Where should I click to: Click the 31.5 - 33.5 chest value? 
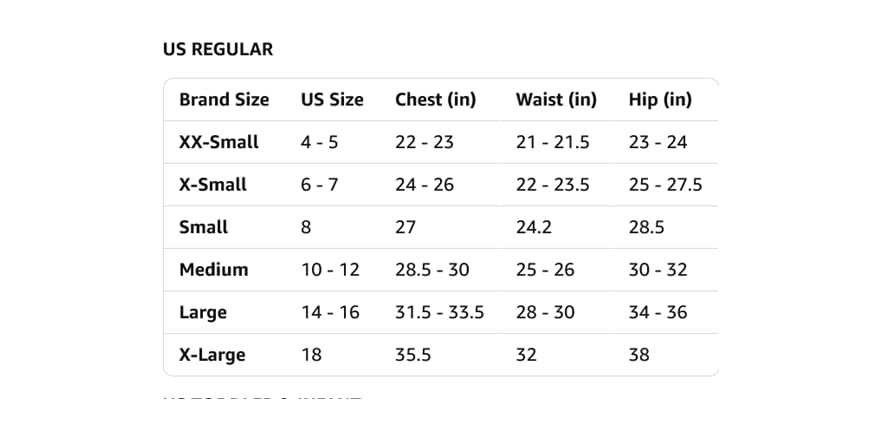tap(439, 312)
